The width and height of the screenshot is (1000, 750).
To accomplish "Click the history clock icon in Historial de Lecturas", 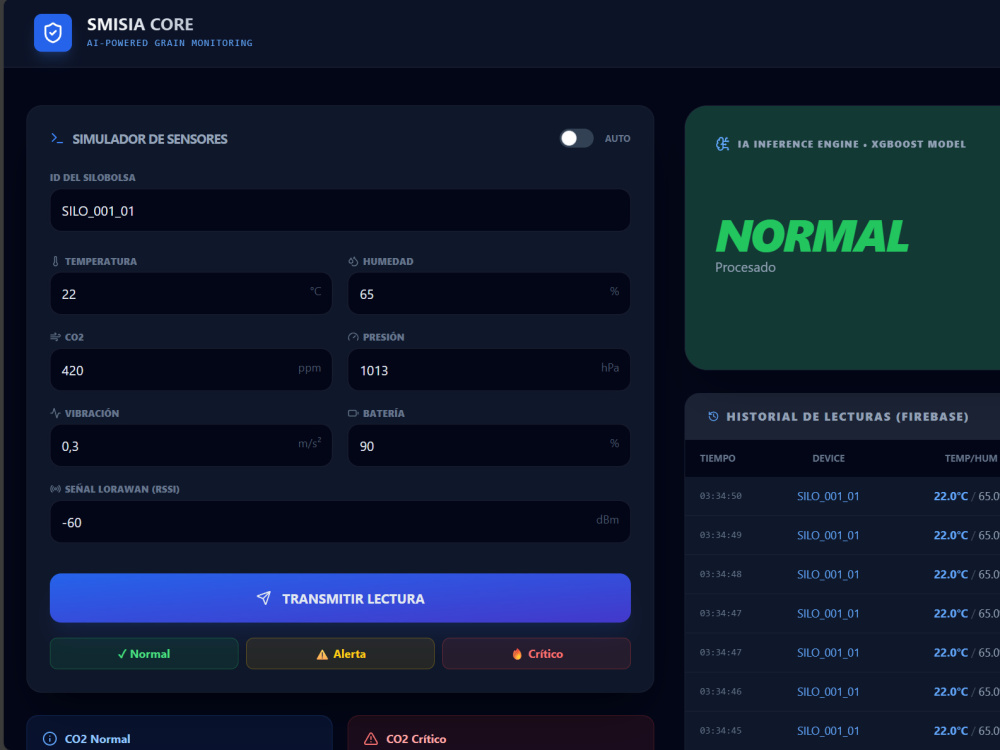I will click(x=714, y=416).
